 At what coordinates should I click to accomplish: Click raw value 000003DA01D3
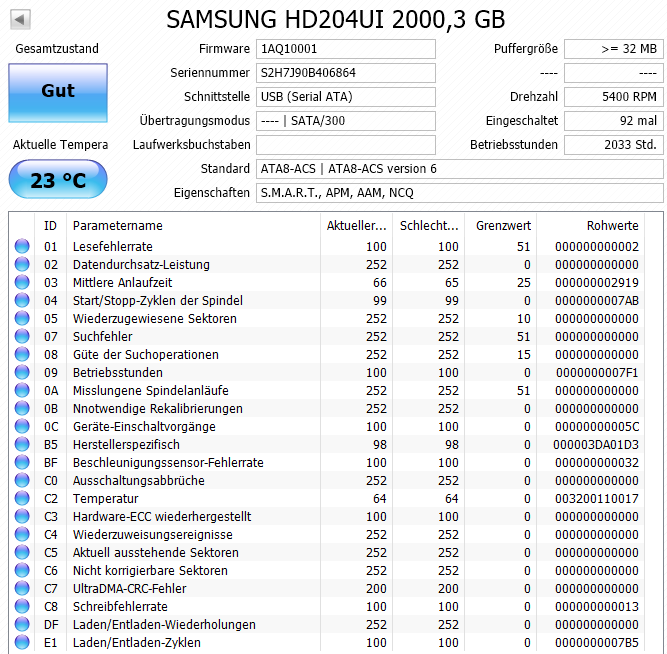pyautogui.click(x=596, y=445)
